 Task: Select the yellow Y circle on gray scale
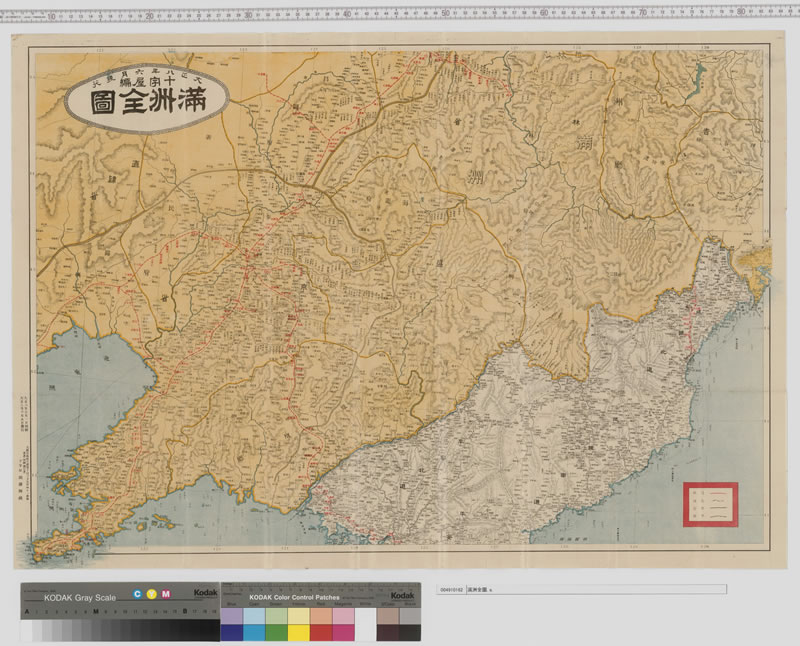click(x=150, y=595)
